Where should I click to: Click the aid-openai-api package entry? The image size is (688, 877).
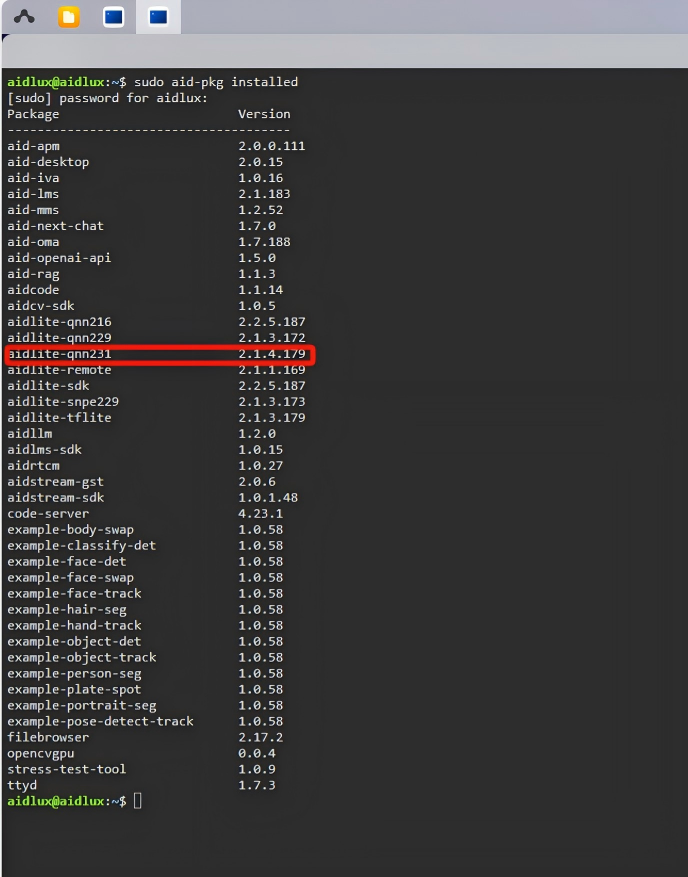[x=59, y=258]
